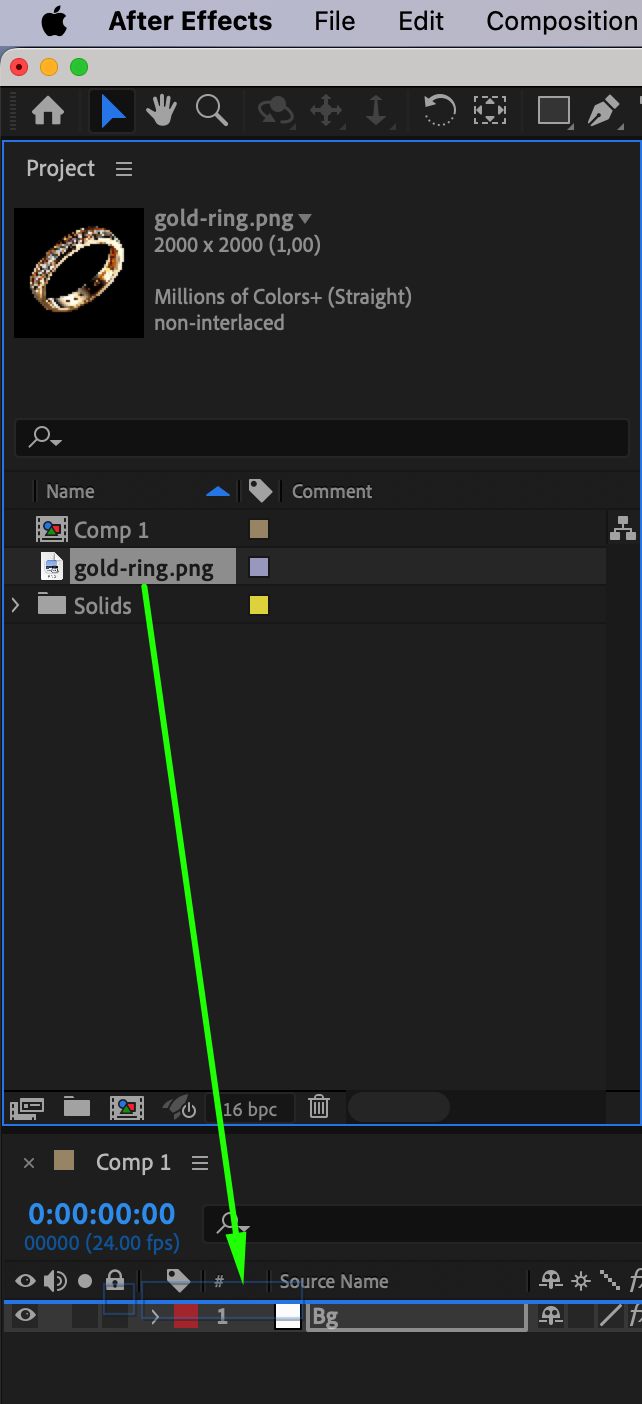Create a new folder in Project panel
This screenshot has height=1404, width=642.
click(x=77, y=1107)
